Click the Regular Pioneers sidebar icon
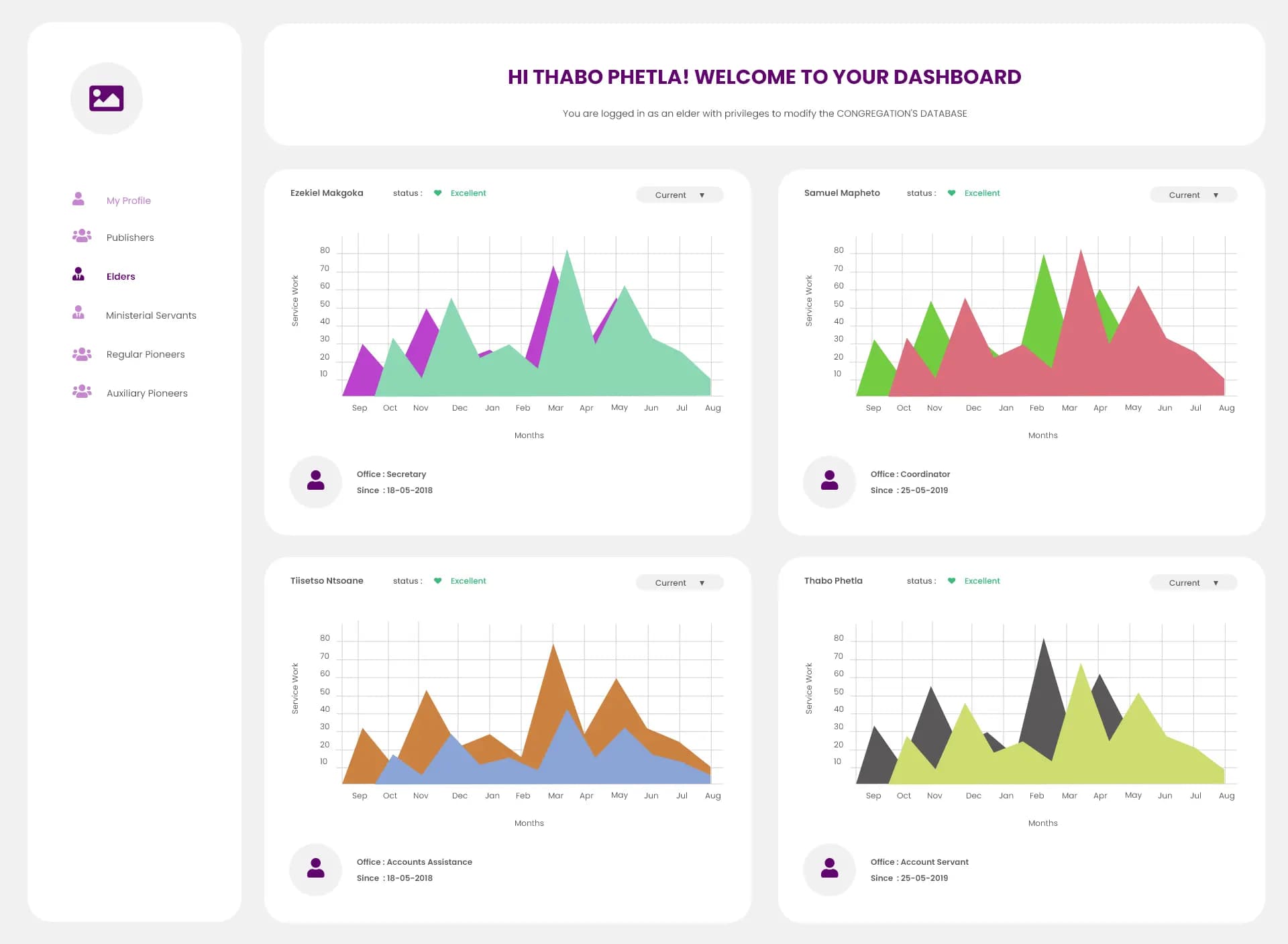 pos(82,353)
